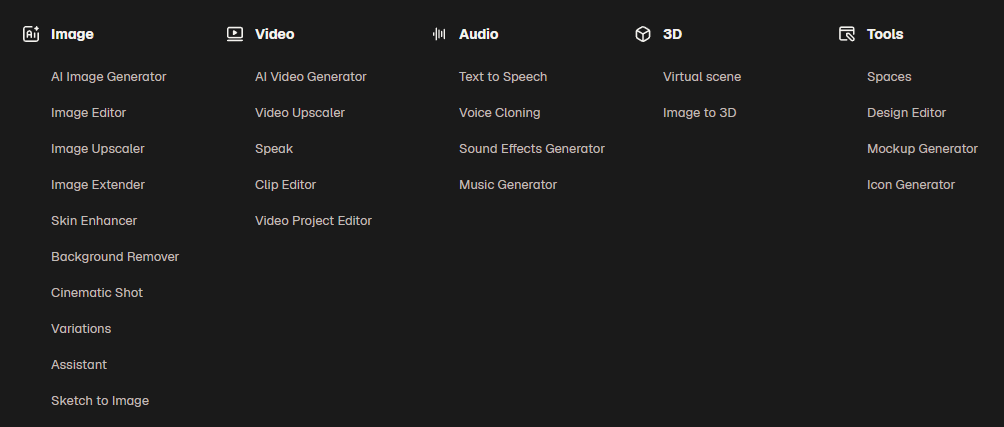
Task: Click the video play icon beside Video heading
Action: tap(235, 34)
